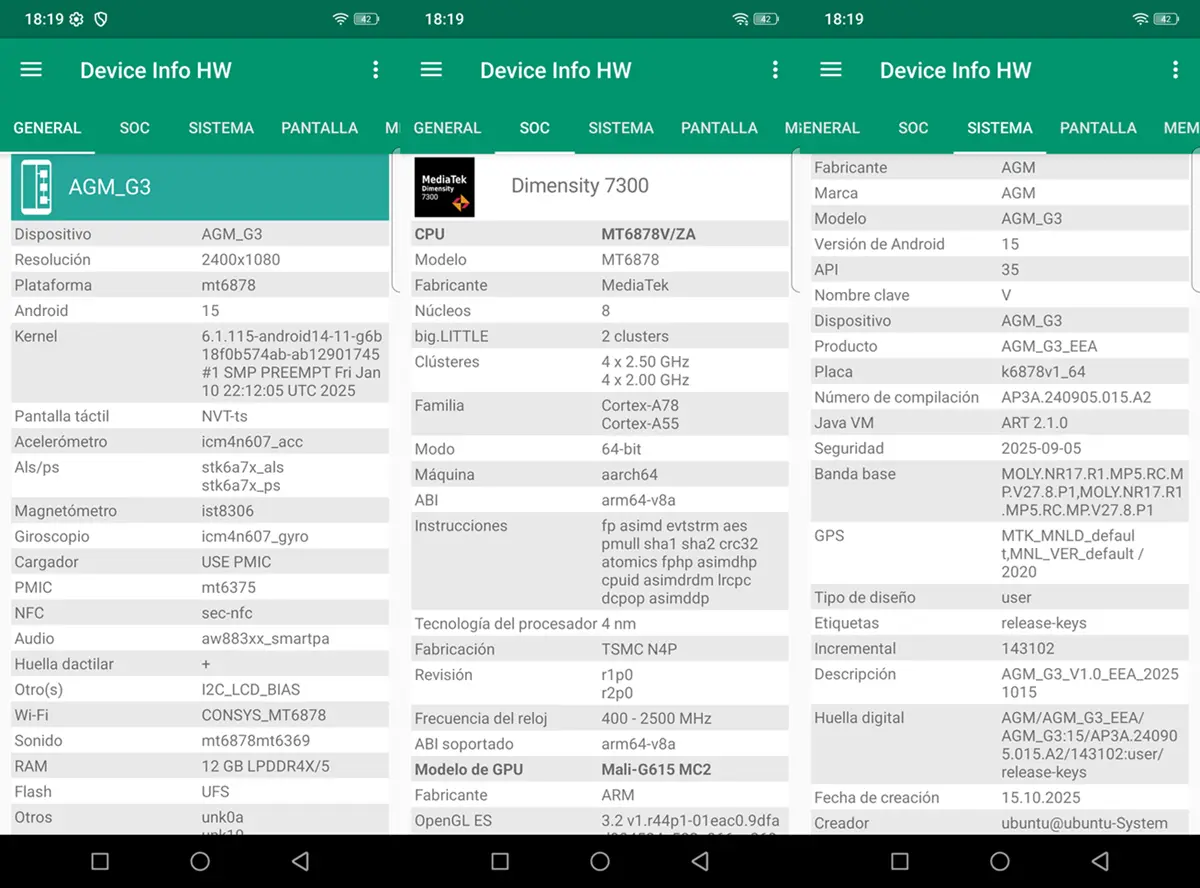Image resolution: width=1200 pixels, height=888 pixels.
Task: Open the hamburger menu on the GENERAL screen
Action: pos(31,70)
